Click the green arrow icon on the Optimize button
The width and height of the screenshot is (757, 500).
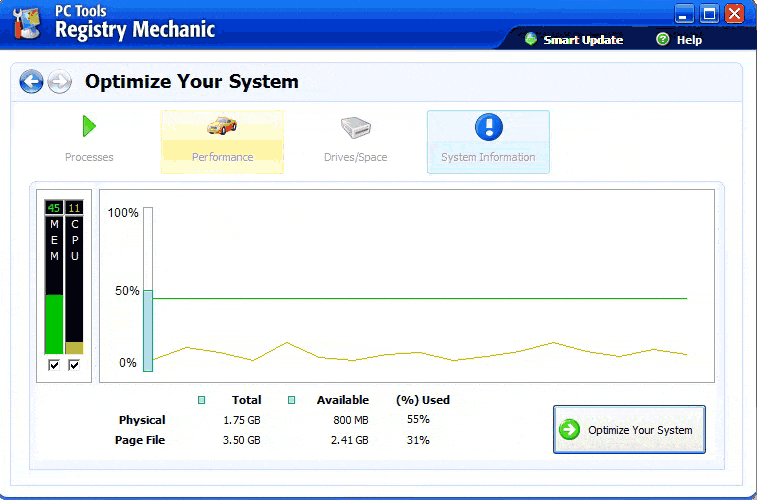570,429
